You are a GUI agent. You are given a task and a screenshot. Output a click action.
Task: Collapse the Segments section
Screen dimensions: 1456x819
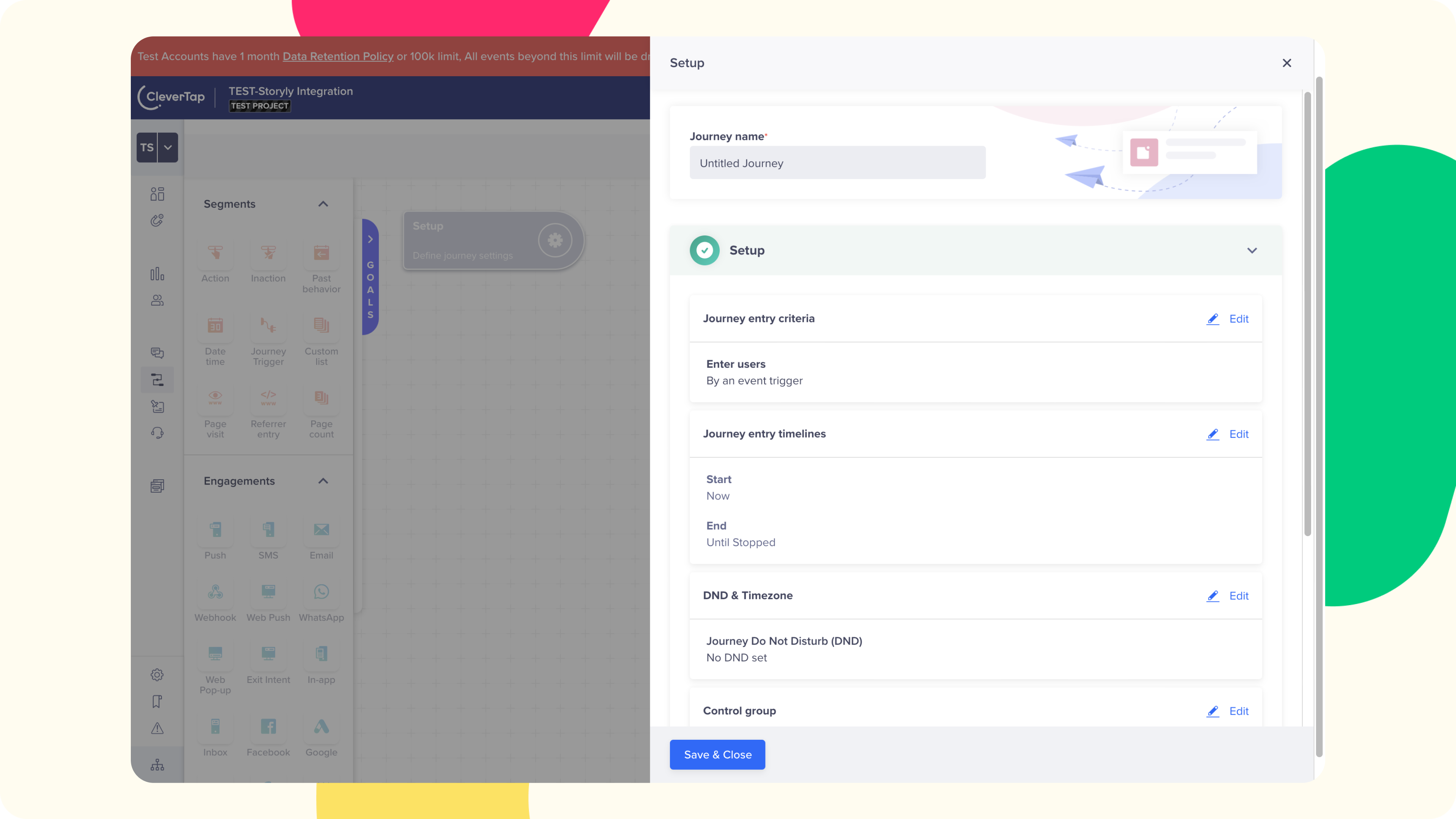pyautogui.click(x=323, y=204)
